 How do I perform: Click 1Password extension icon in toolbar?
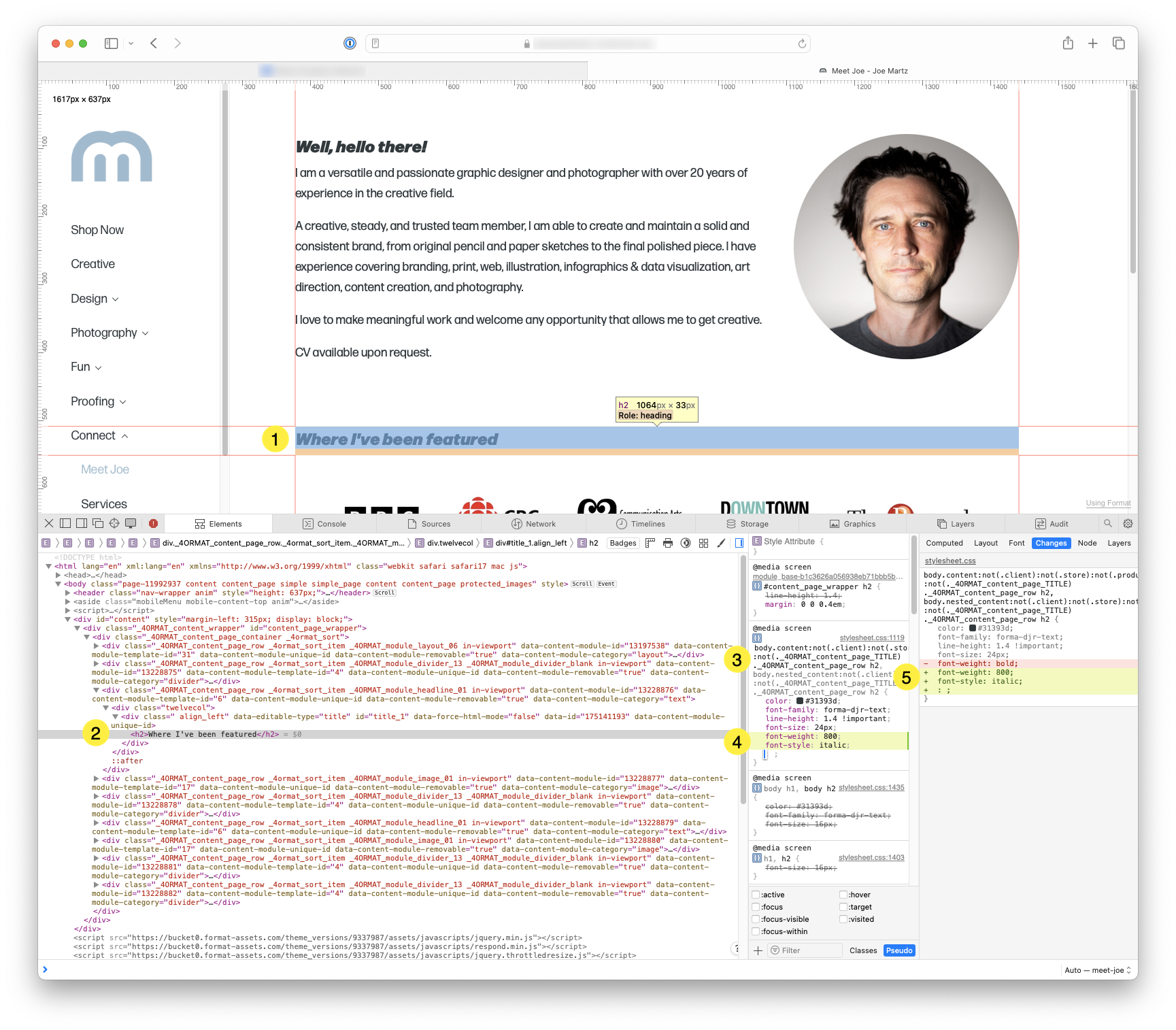coord(350,44)
